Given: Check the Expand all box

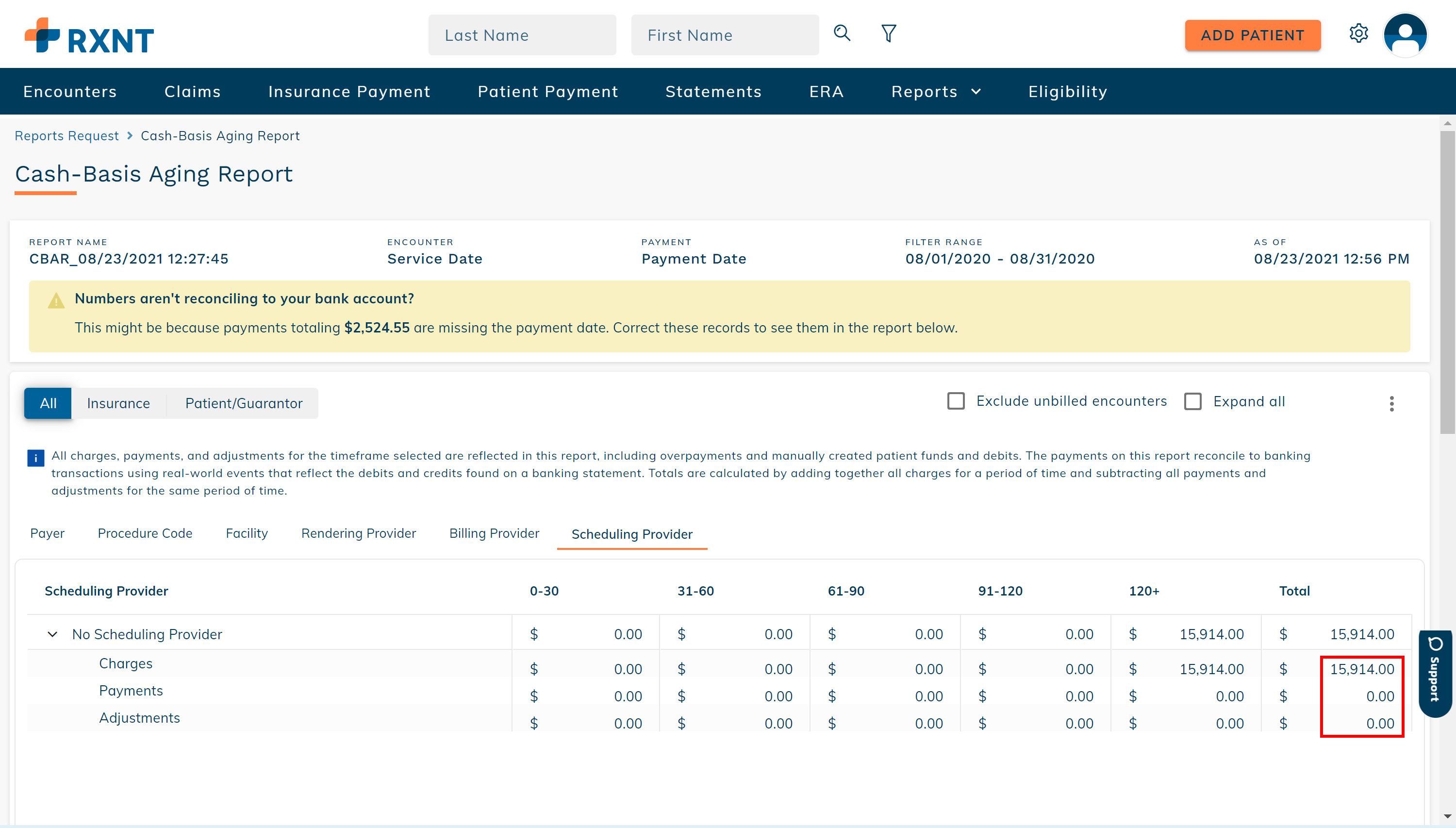Looking at the screenshot, I should [1193, 401].
